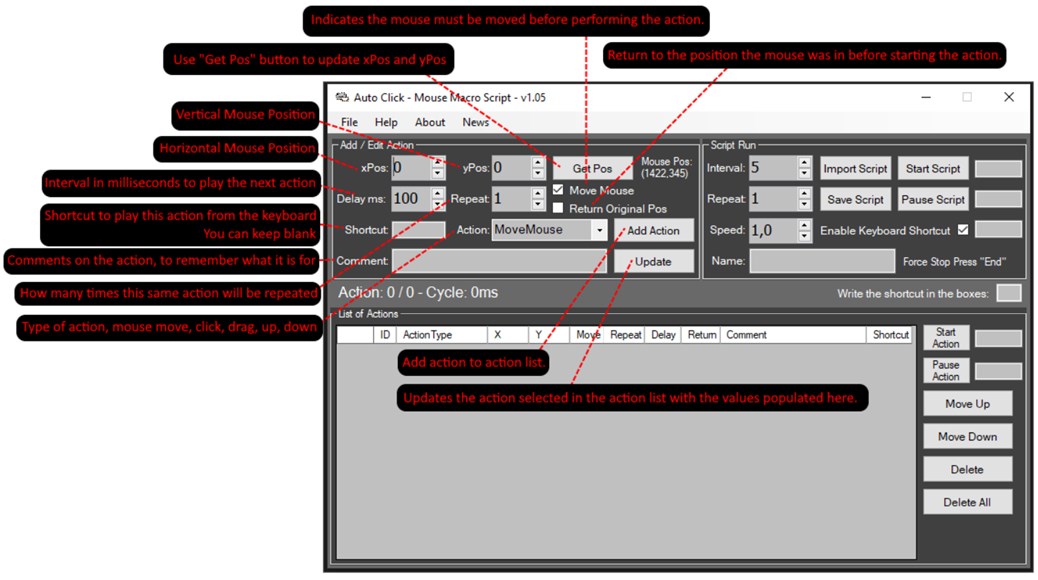This screenshot has width=1038, height=580.
Task: Save the current script
Action: pyautogui.click(x=854, y=199)
